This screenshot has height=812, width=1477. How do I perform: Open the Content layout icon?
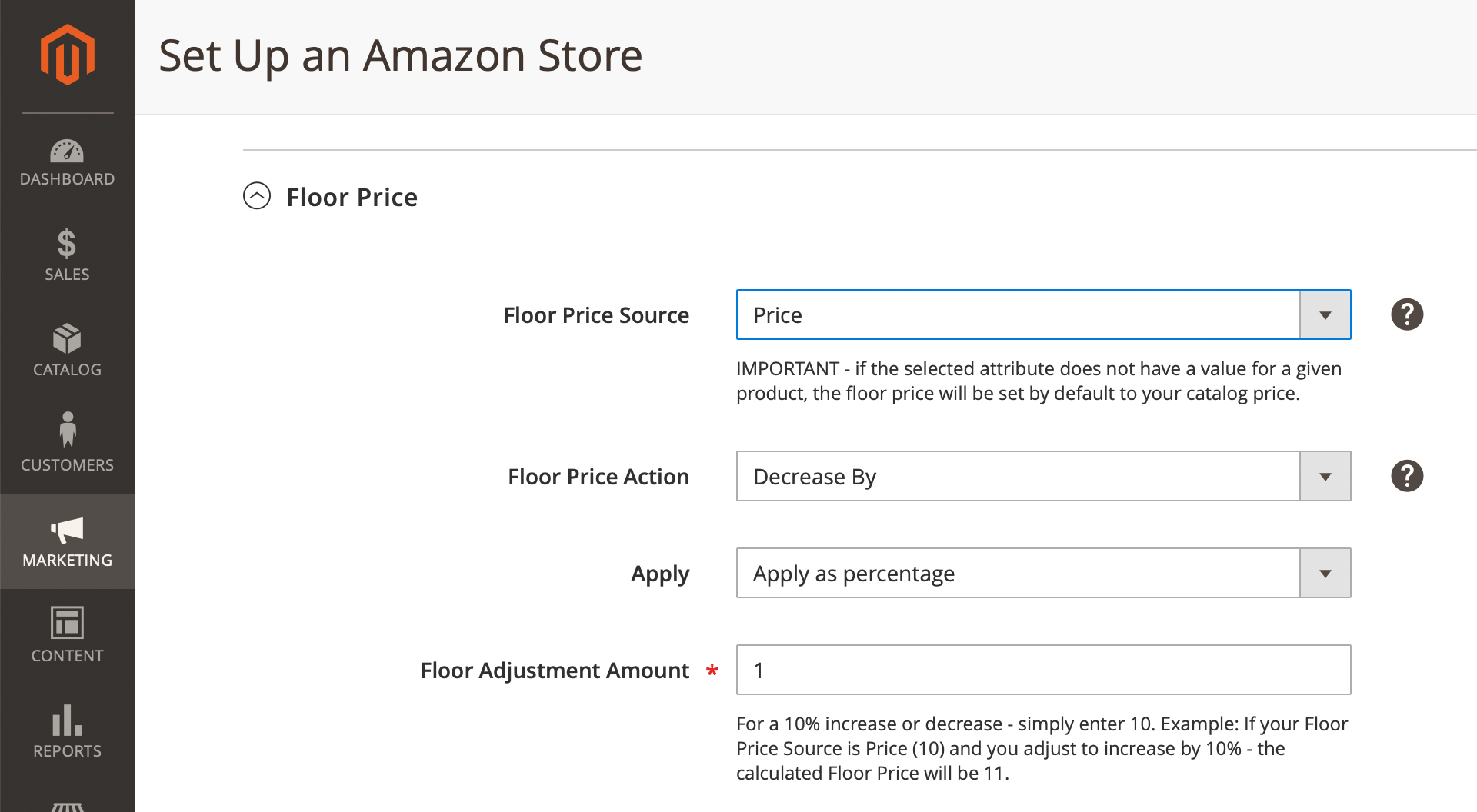pyautogui.click(x=67, y=623)
